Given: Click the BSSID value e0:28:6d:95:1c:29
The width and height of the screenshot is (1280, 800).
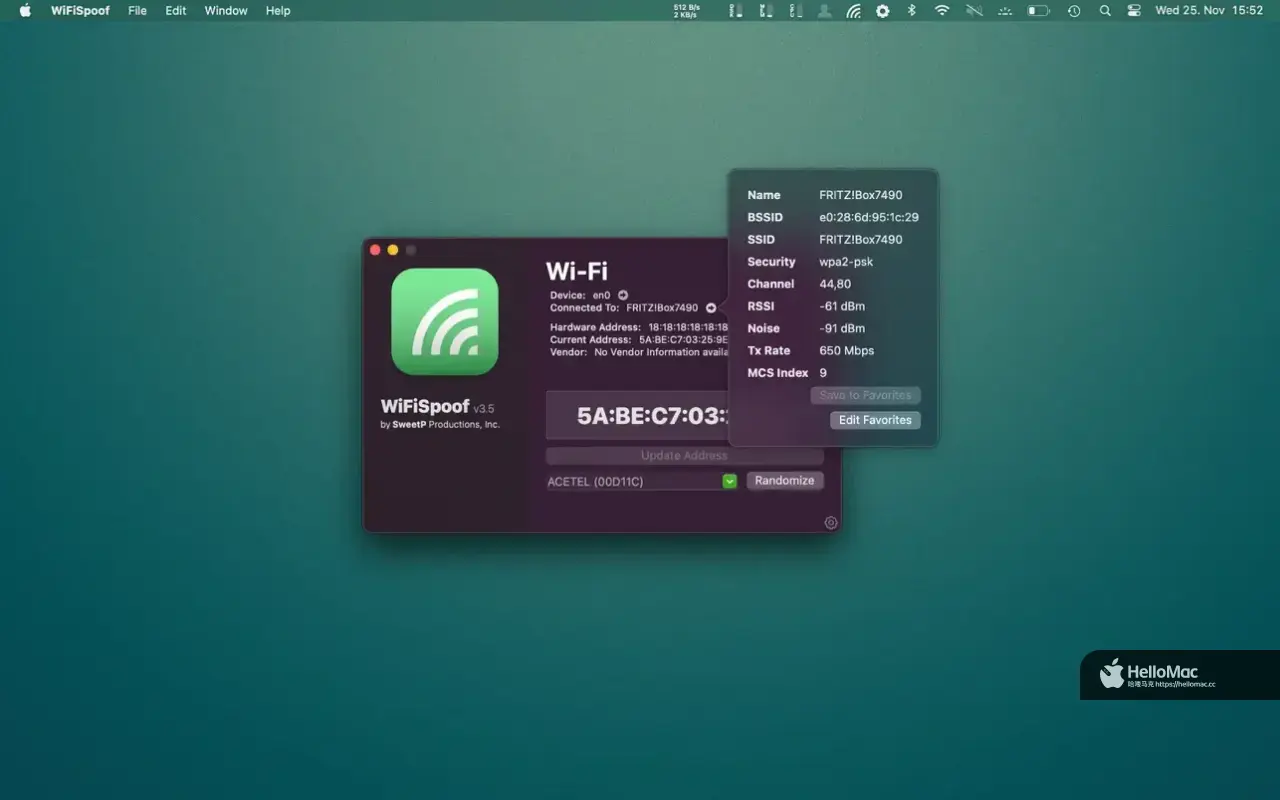Looking at the screenshot, I should pos(869,217).
